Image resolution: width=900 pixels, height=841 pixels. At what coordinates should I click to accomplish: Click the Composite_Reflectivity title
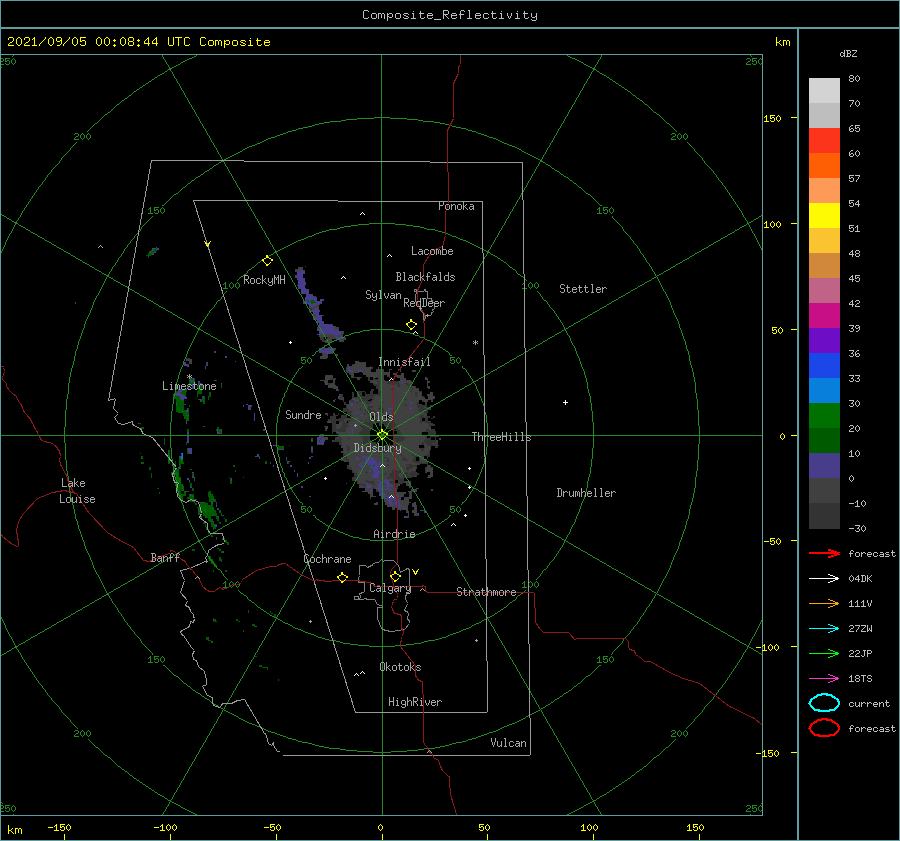point(450,15)
